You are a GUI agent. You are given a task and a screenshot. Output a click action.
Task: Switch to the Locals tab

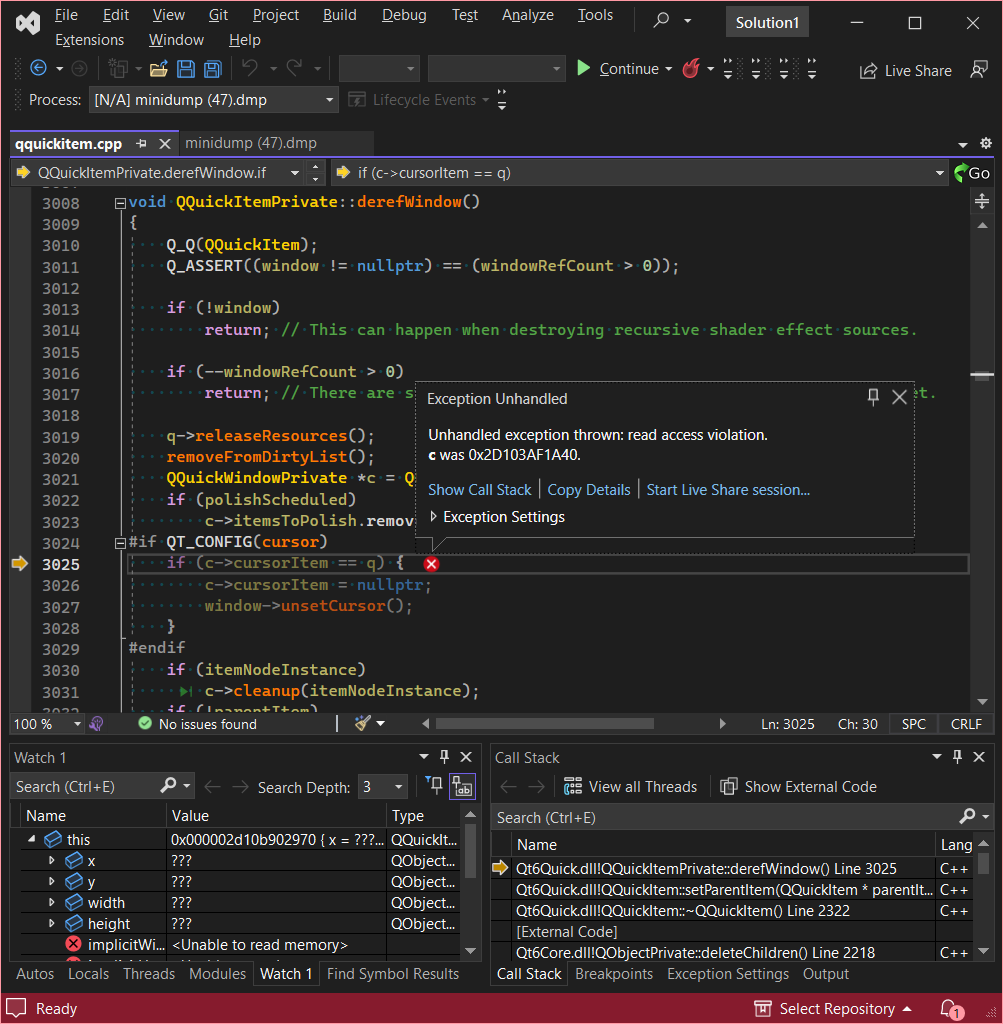88,973
